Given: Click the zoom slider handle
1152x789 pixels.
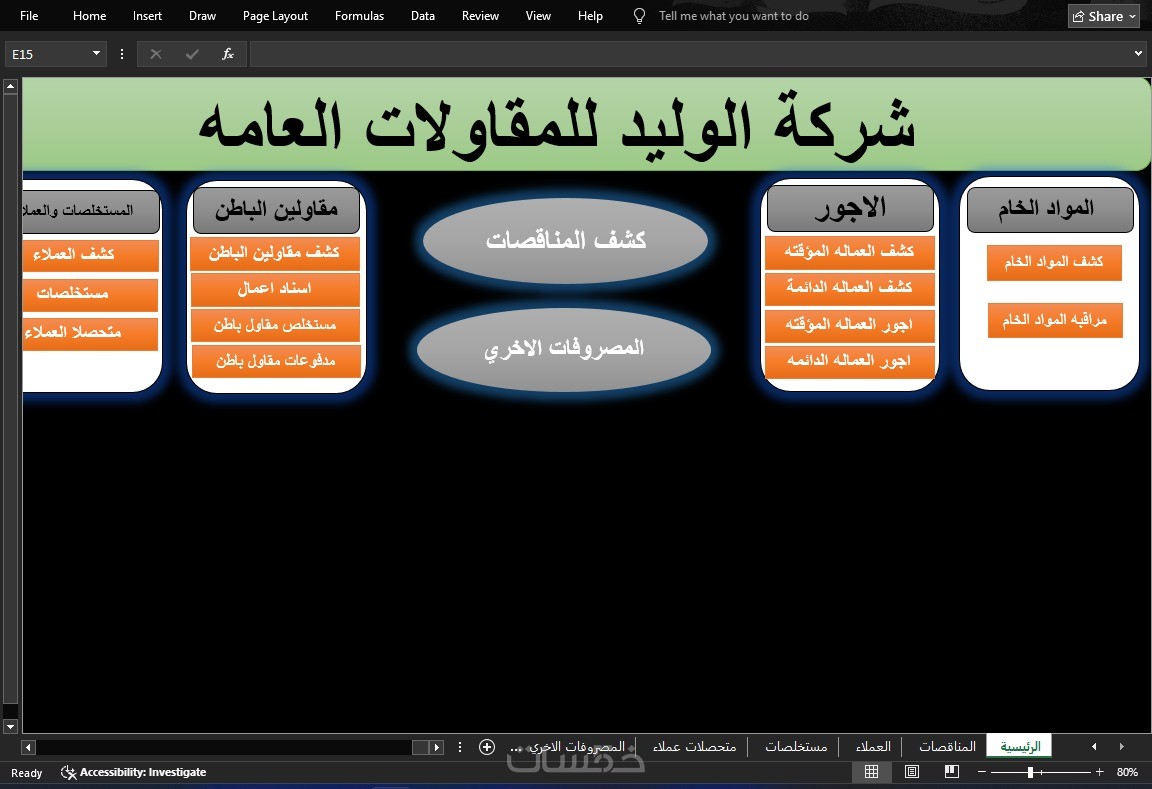Looking at the screenshot, I should click(x=1031, y=772).
